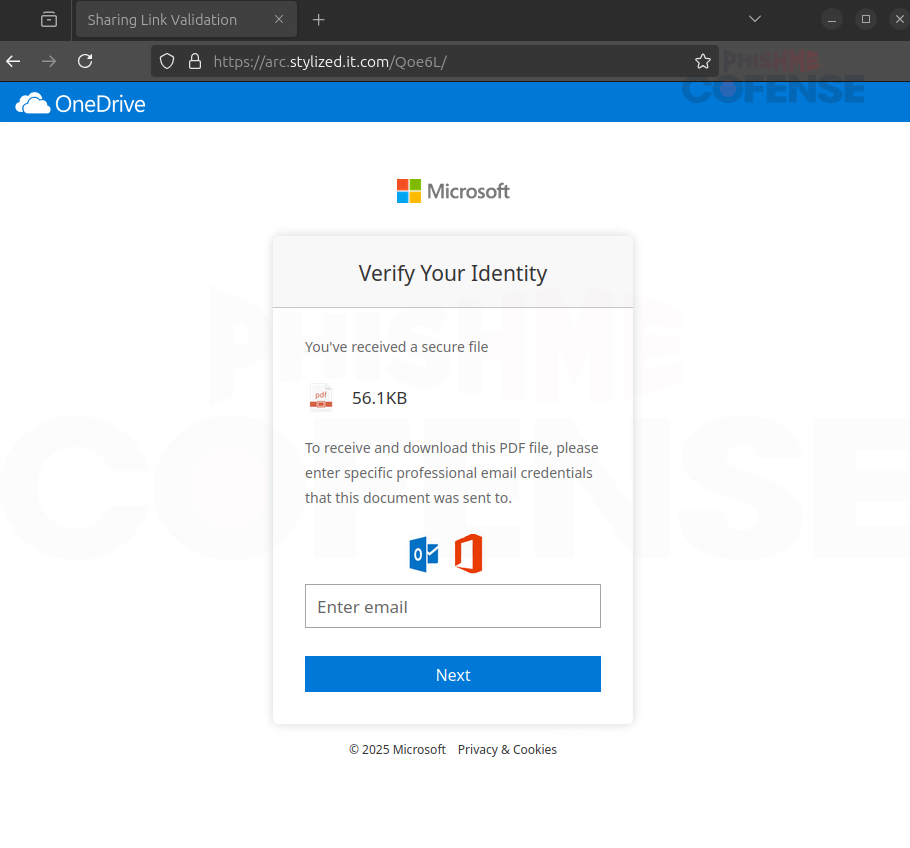Open the Firefox View icon in tab bar

coord(48,19)
